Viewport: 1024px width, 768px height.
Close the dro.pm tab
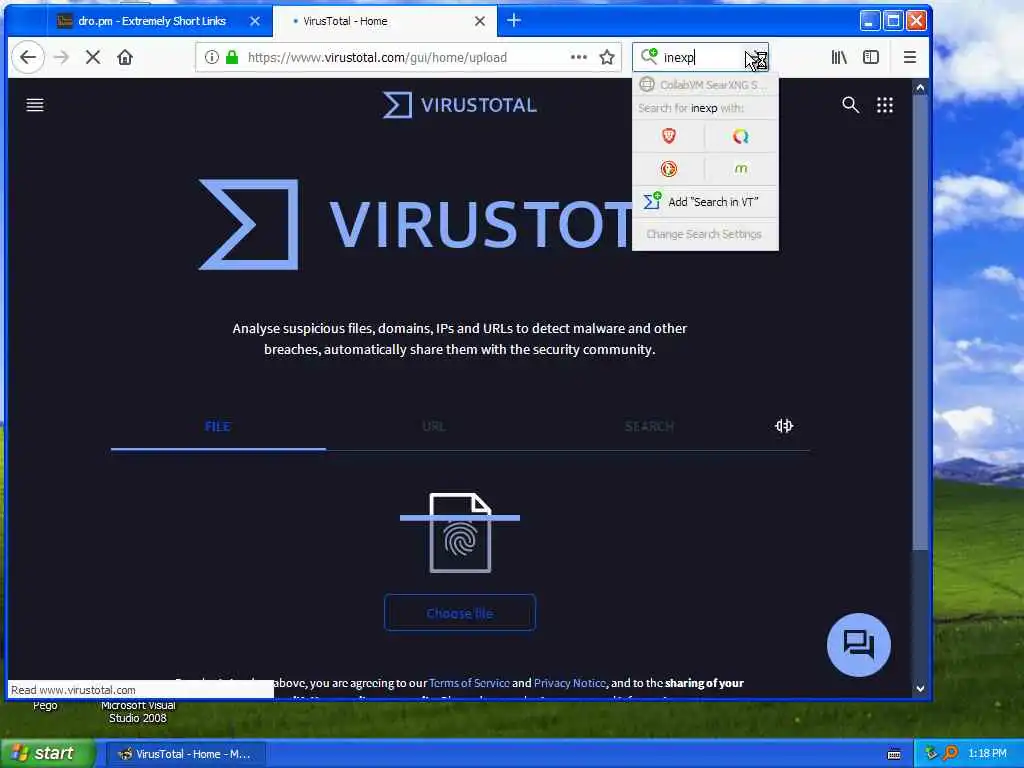pyautogui.click(x=255, y=21)
